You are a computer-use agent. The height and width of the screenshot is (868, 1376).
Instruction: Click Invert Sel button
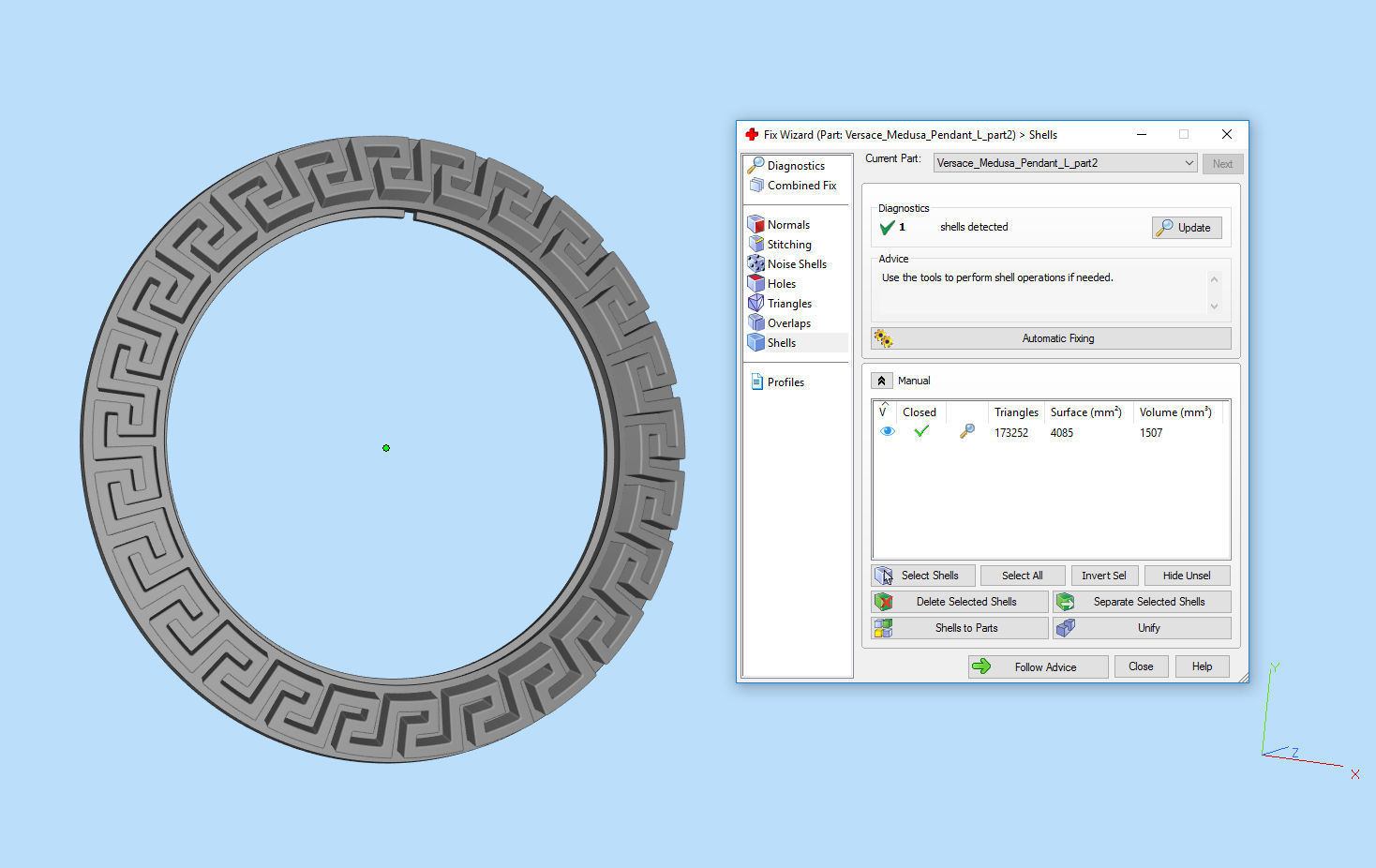(x=1104, y=576)
